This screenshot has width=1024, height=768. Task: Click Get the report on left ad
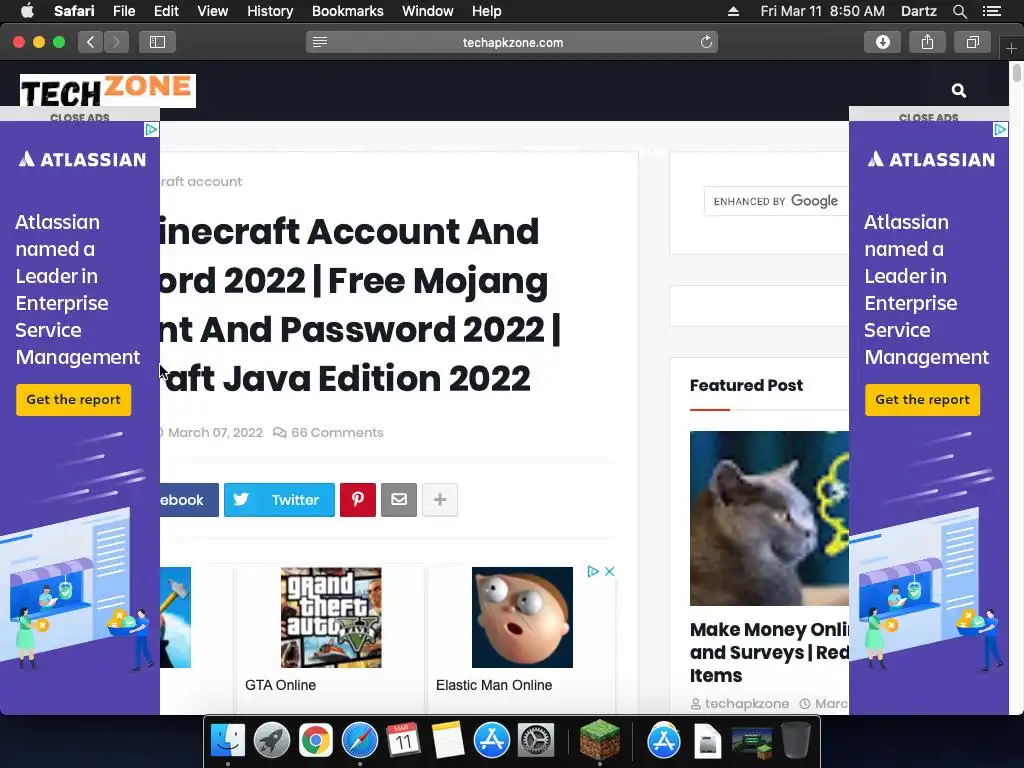click(x=73, y=400)
